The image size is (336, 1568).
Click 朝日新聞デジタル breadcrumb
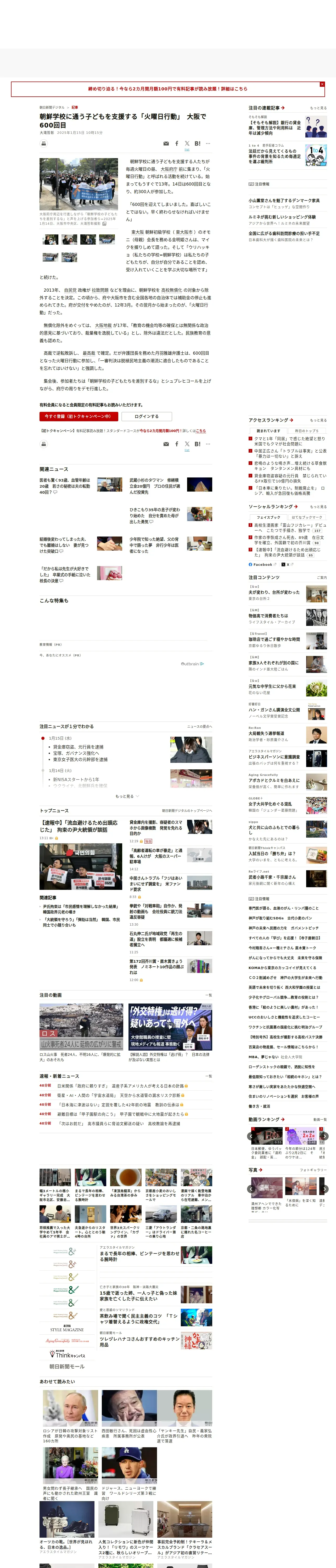tap(52, 107)
